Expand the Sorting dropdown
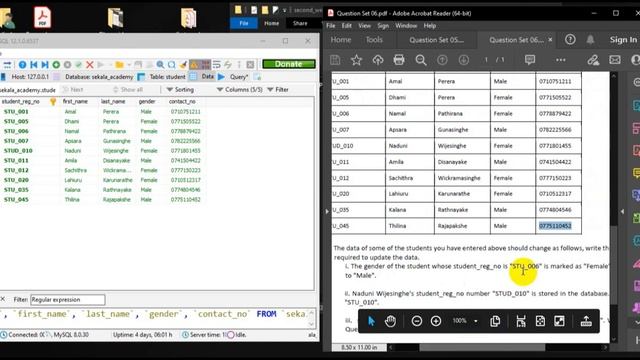This screenshot has height=360, width=640. point(180,89)
